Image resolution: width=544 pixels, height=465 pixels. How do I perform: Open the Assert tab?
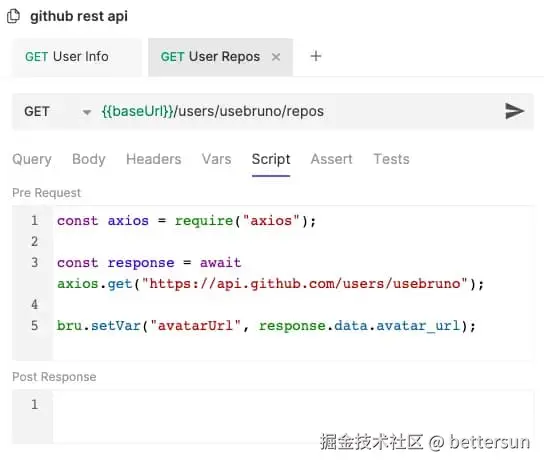(331, 159)
